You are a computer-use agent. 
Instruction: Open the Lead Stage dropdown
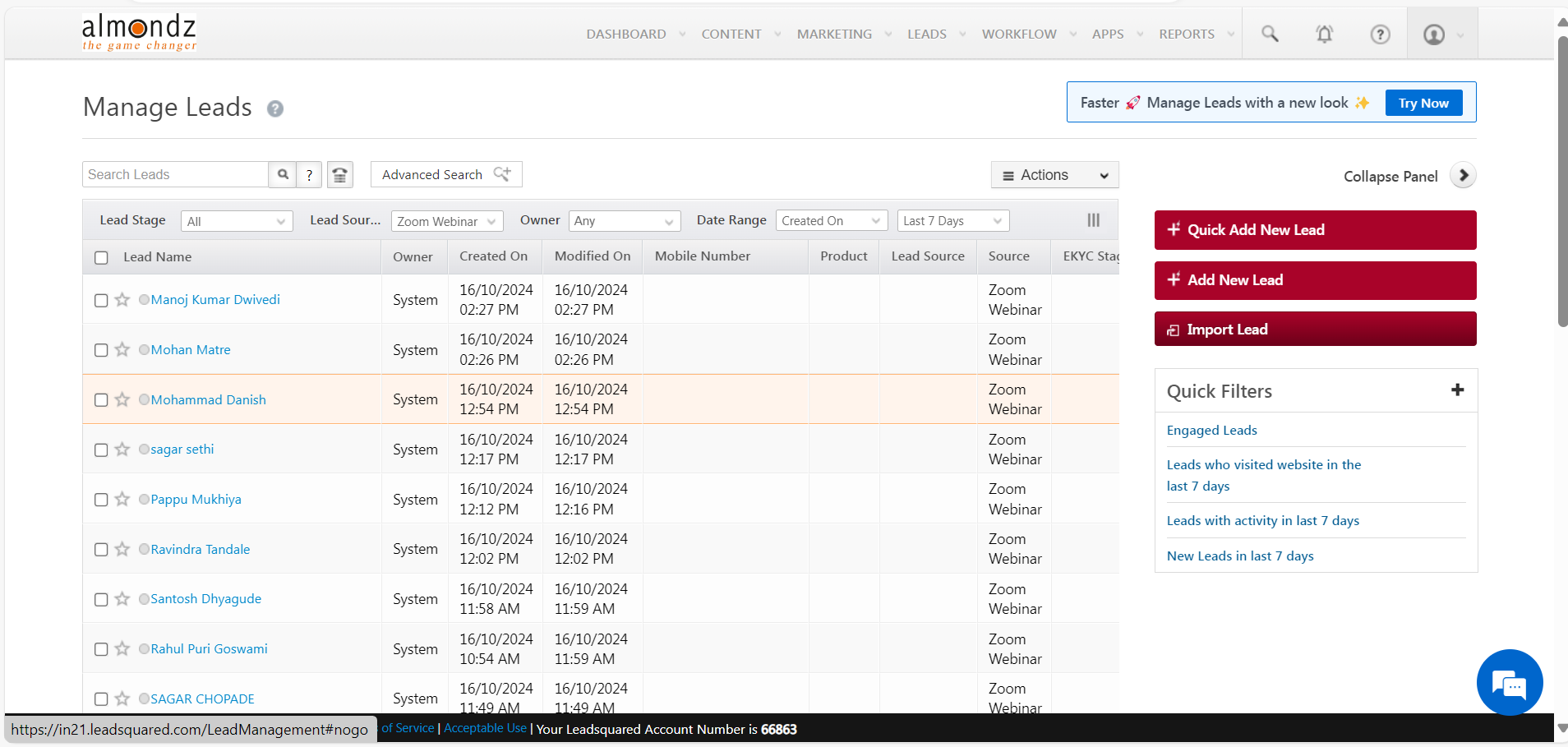coord(236,221)
